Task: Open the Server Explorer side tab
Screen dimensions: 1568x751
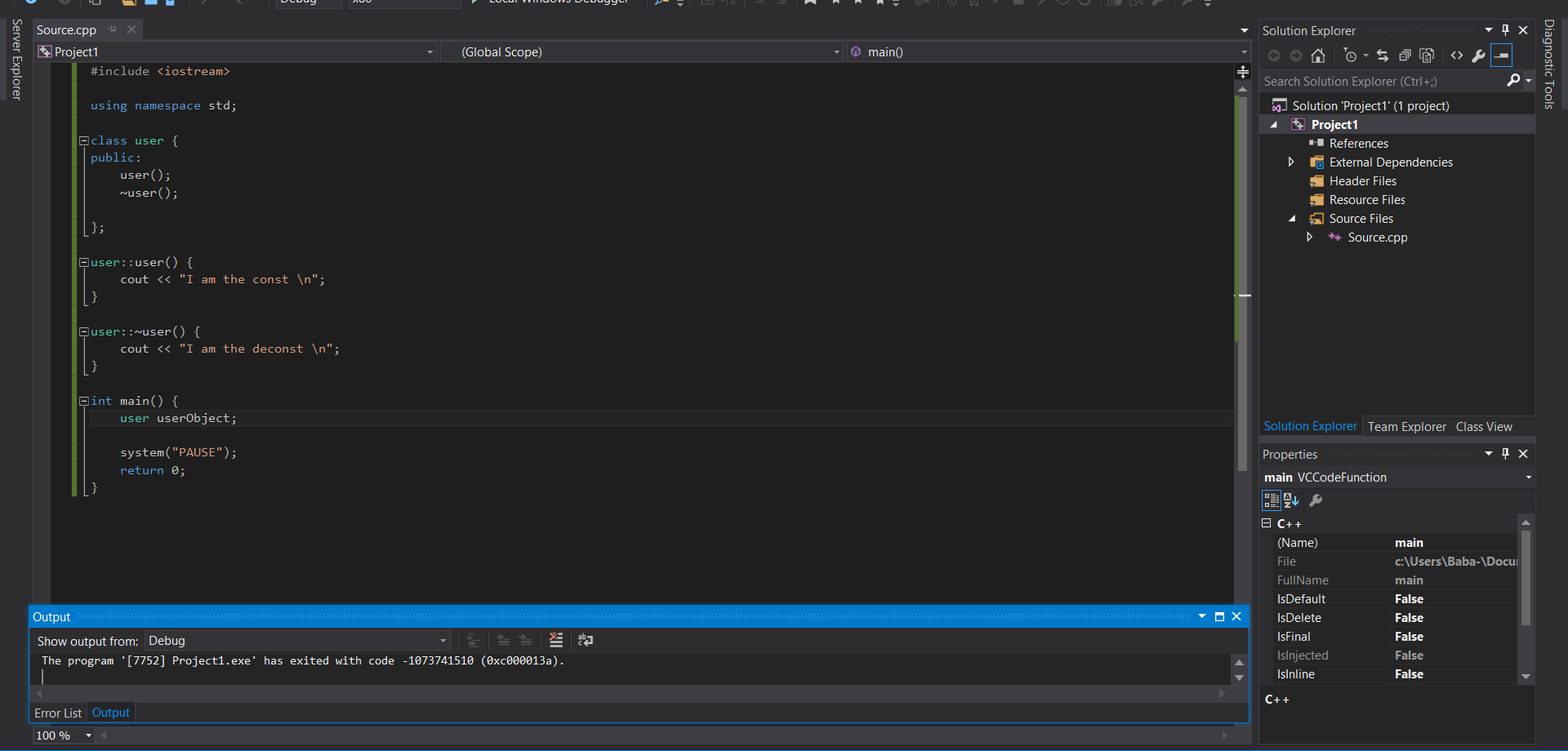Action: 16,59
